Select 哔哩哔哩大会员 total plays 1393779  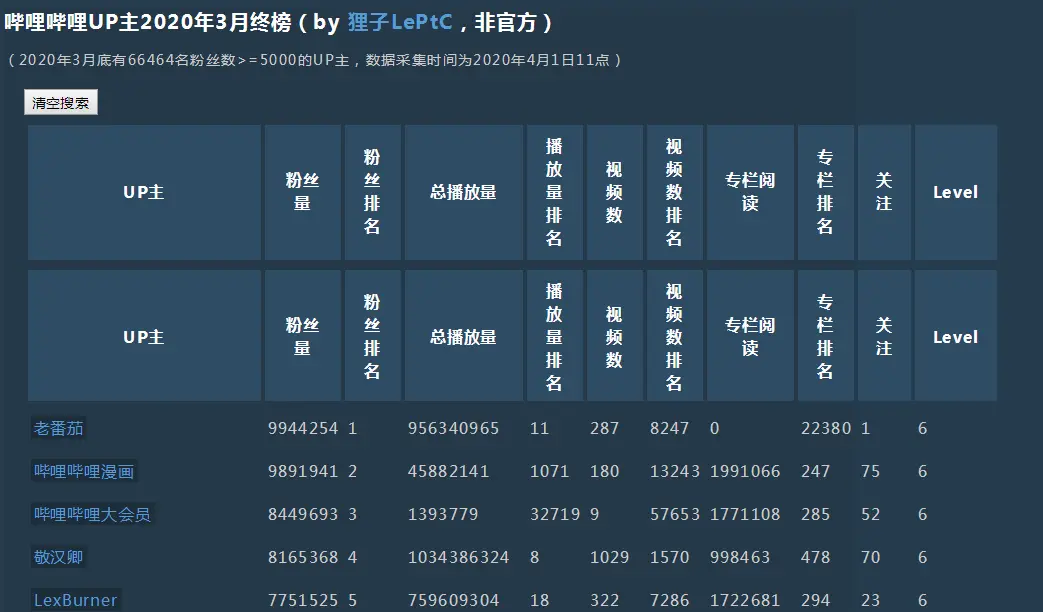(443, 514)
